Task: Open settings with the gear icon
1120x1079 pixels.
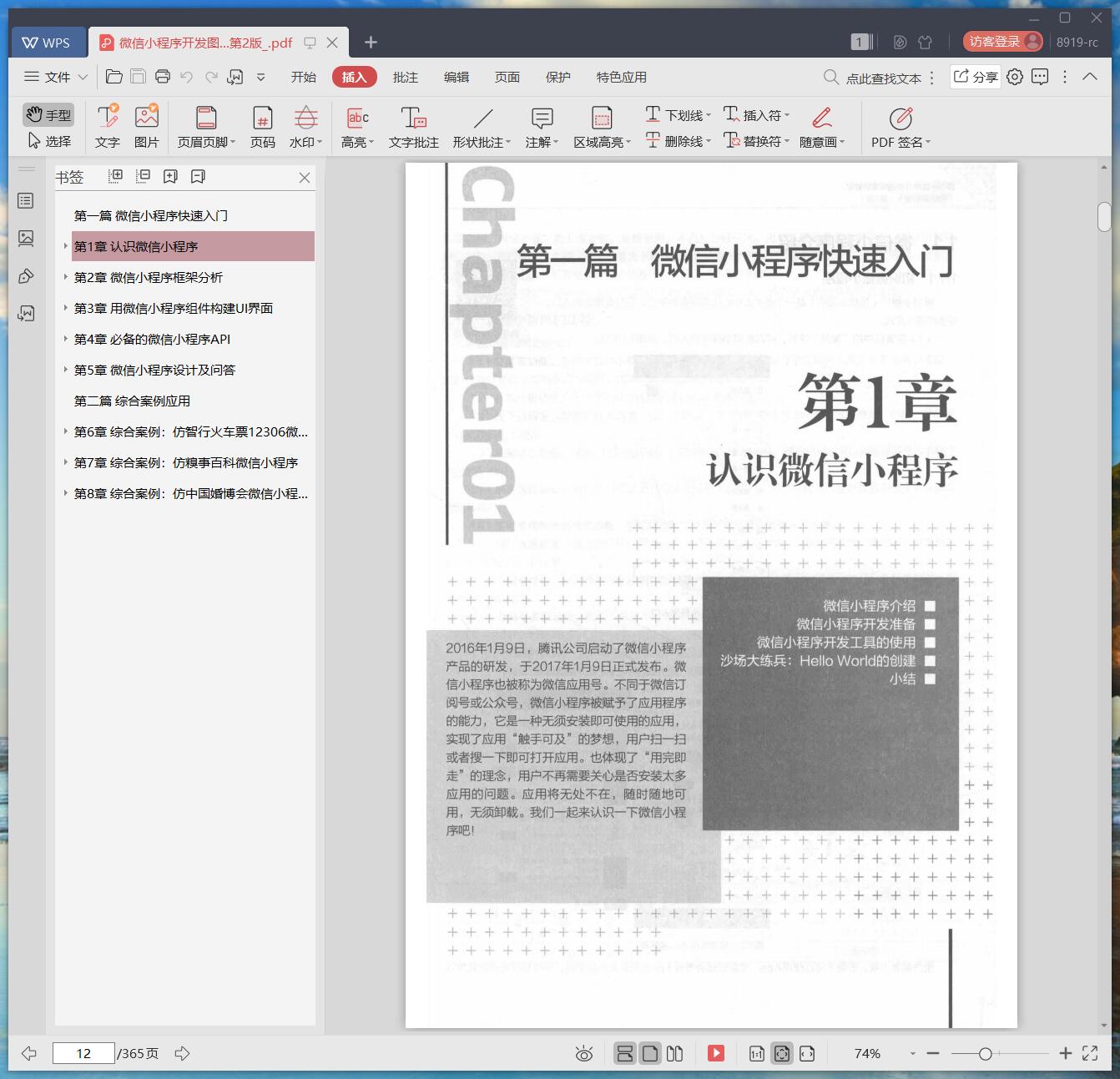Action: point(1015,77)
